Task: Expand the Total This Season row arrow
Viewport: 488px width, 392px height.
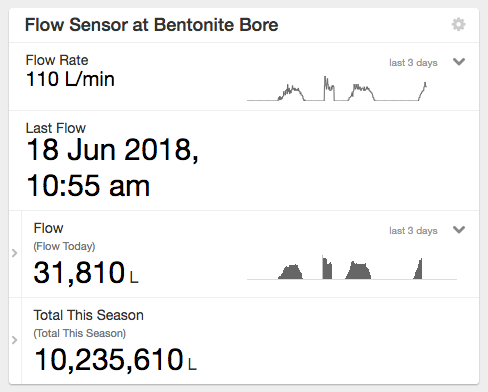Action: pos(14,340)
